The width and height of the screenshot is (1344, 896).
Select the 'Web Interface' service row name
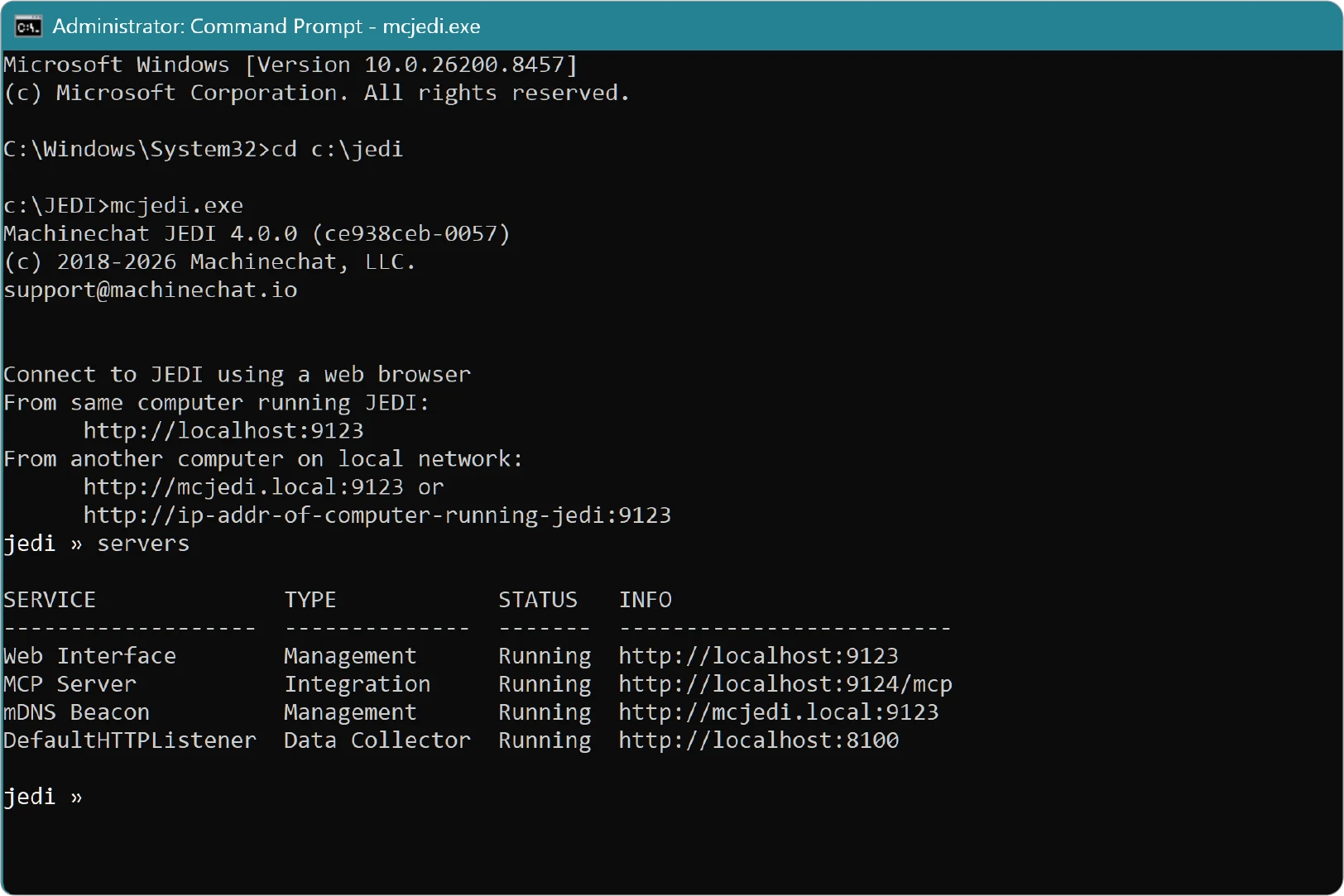(x=90, y=656)
